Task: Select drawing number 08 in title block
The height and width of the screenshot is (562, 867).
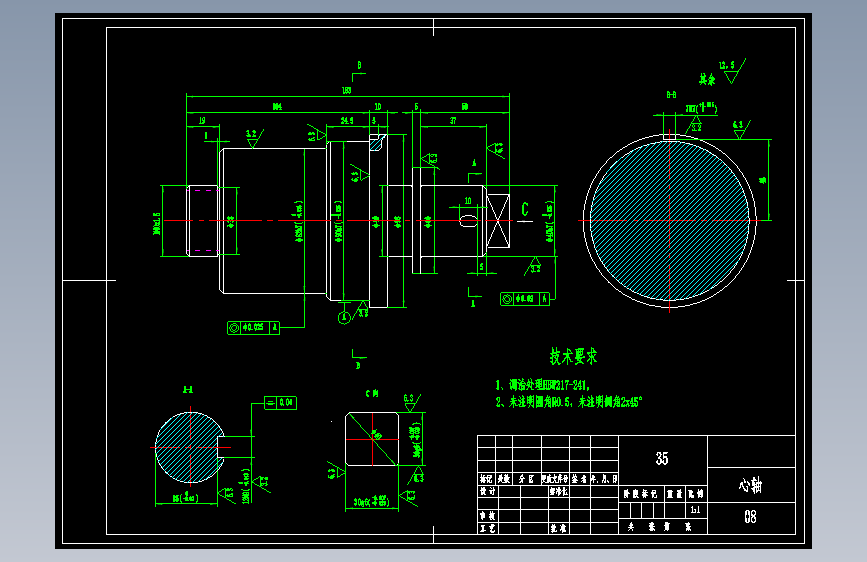Action: (750, 517)
